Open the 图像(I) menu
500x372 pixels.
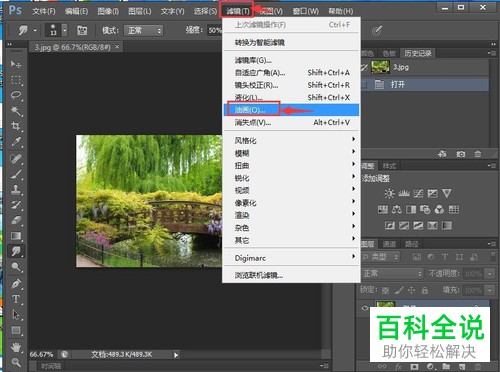(108, 11)
